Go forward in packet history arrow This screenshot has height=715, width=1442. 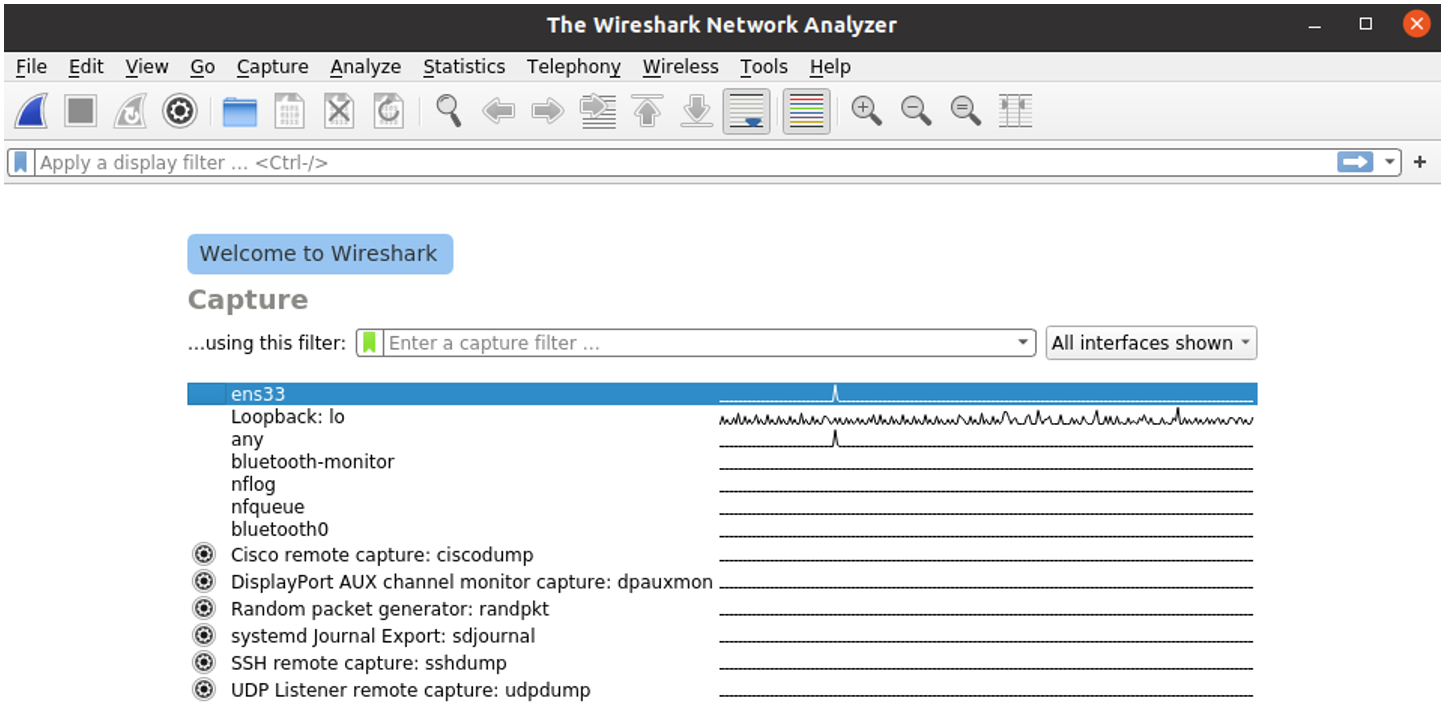pyautogui.click(x=548, y=111)
